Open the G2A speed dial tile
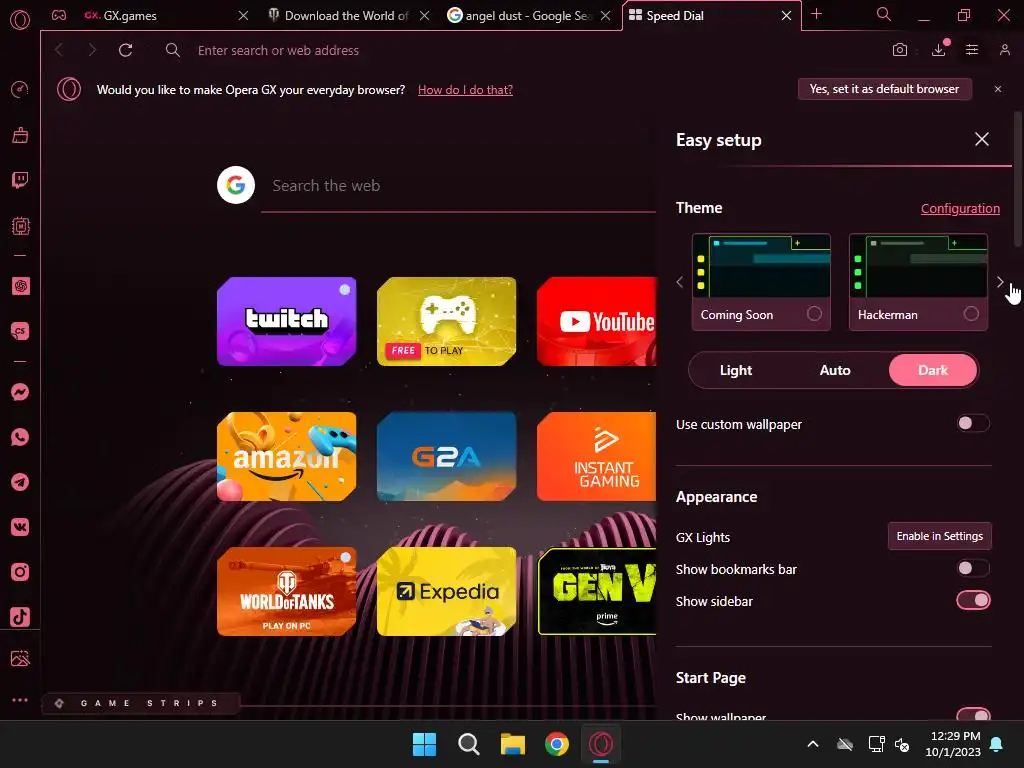This screenshot has height=768, width=1024. tap(447, 456)
